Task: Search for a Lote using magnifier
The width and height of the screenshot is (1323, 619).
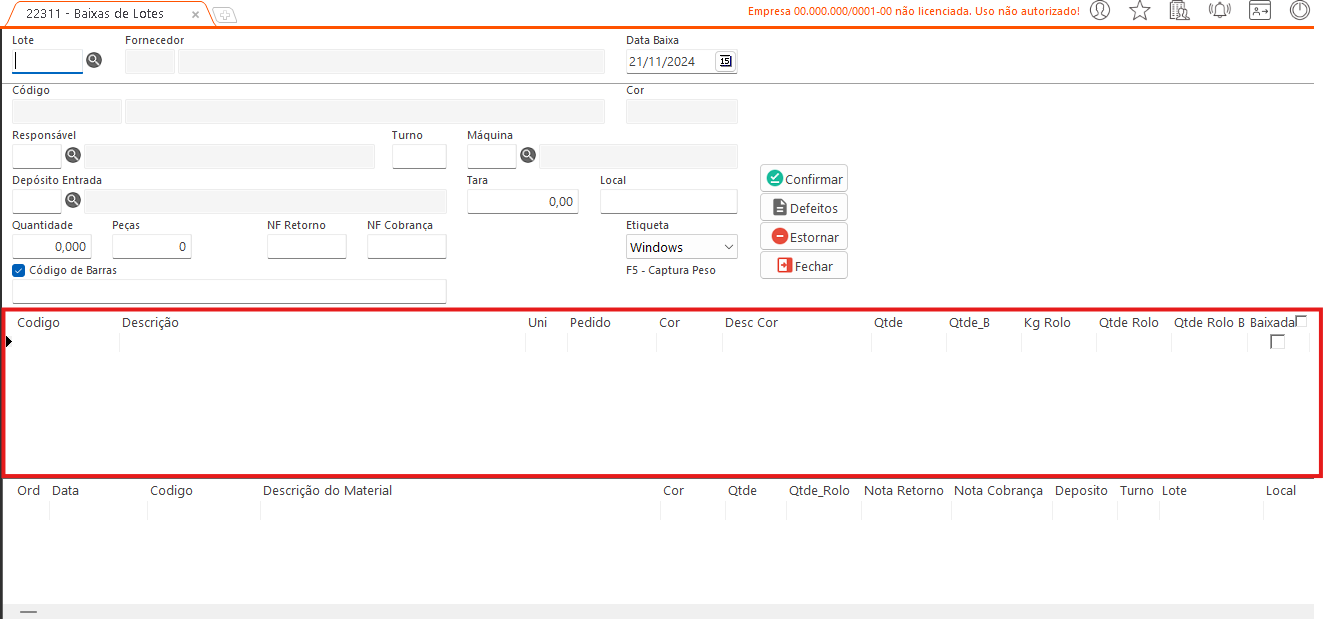Action: click(x=94, y=60)
